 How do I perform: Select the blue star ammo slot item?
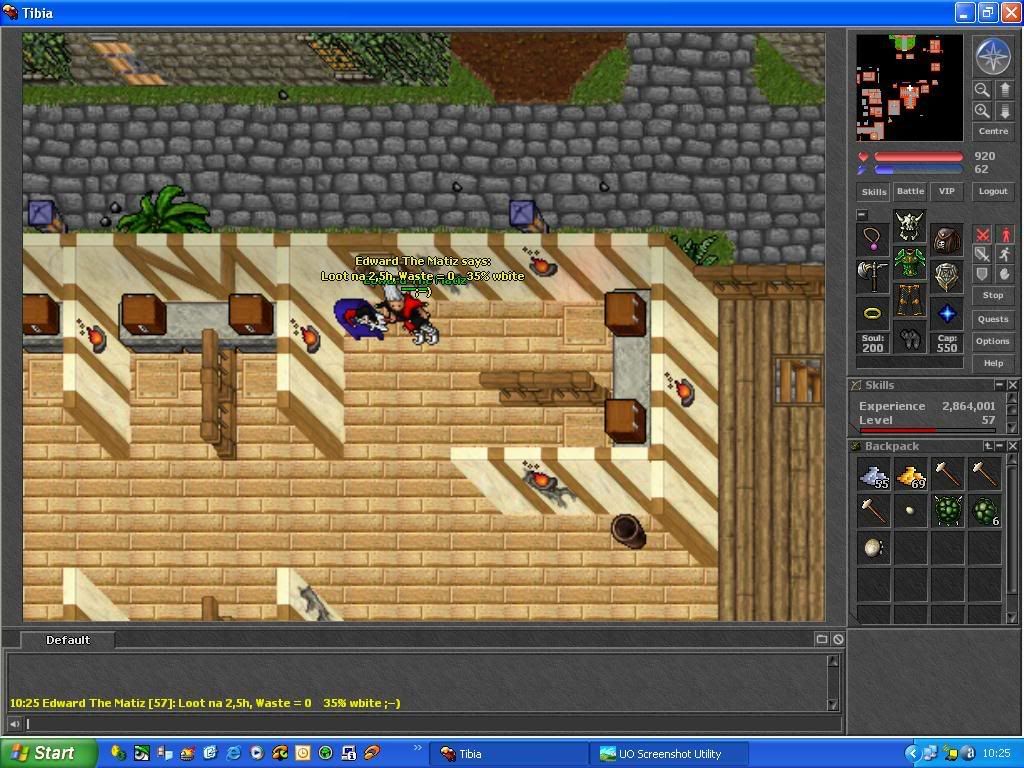tap(946, 313)
